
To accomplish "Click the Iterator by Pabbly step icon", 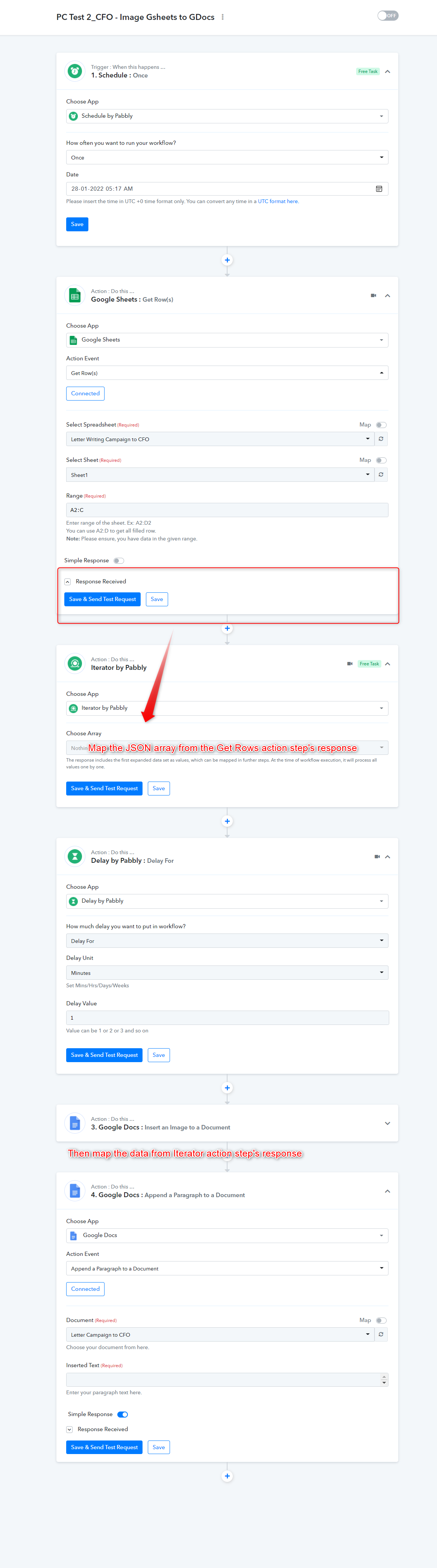I will [x=75, y=664].
